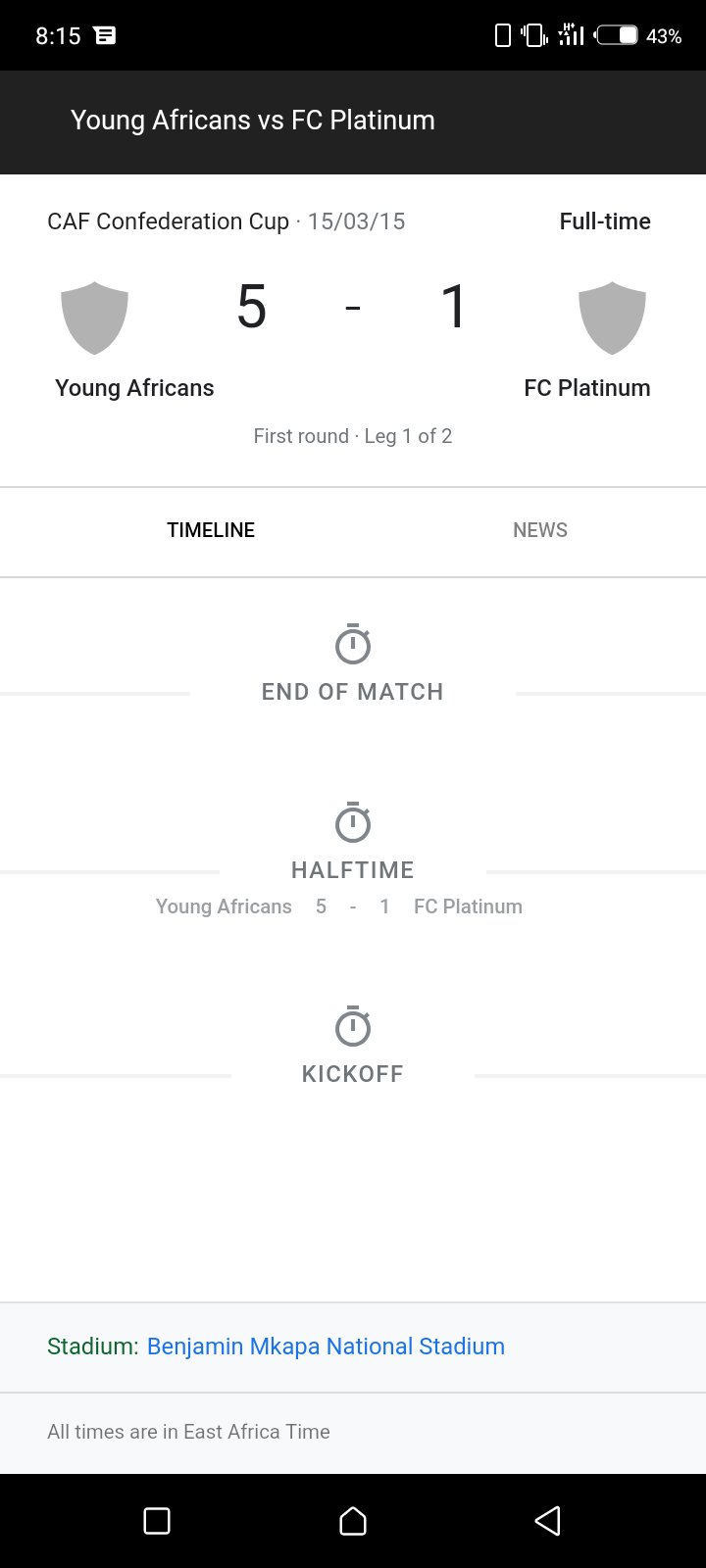Viewport: 706px width, 1568px height.
Task: Tap notification icon in status bar
Action: point(104,35)
